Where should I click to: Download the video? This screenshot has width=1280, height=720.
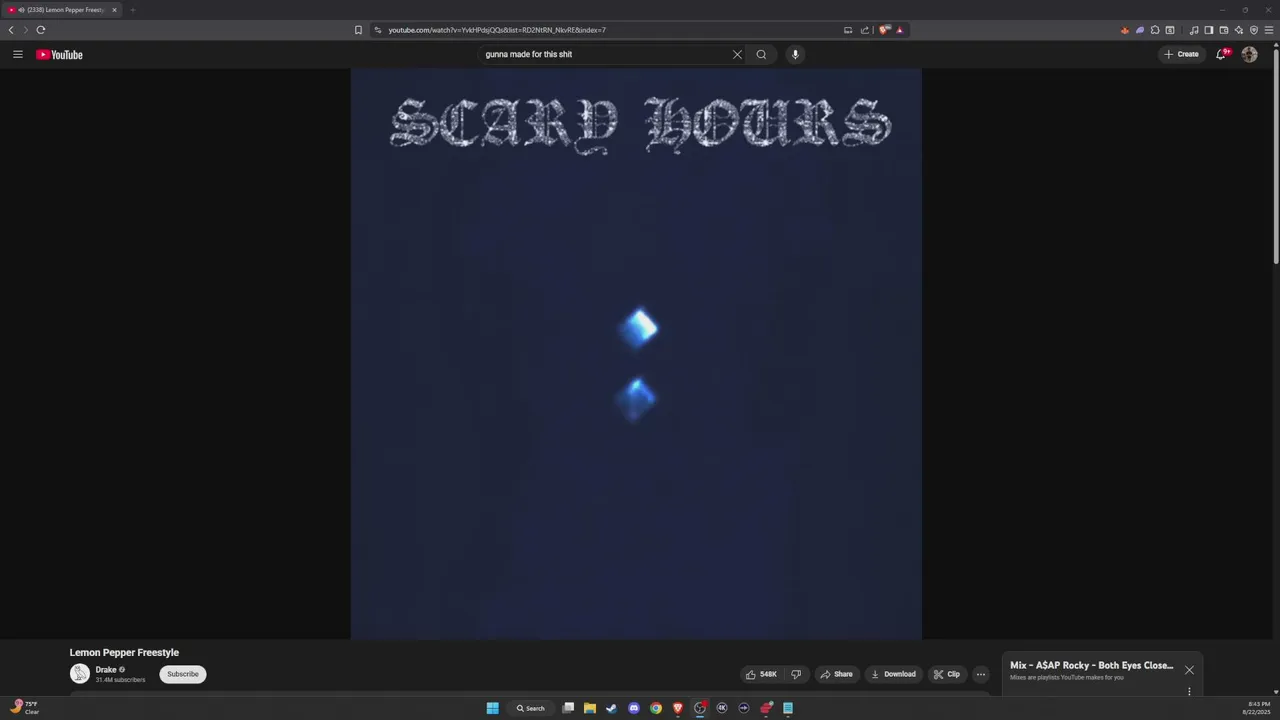point(893,674)
